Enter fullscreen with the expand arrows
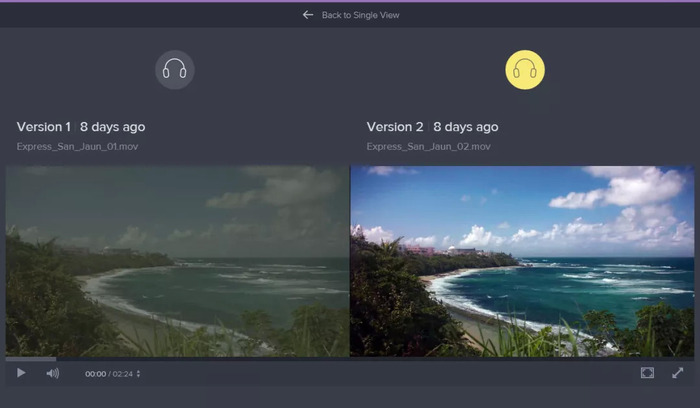Screen dimensions: 700x408 [x=678, y=373]
